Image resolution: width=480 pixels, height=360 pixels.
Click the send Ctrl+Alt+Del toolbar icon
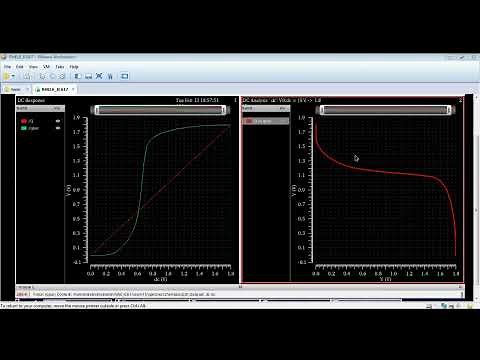27,76
